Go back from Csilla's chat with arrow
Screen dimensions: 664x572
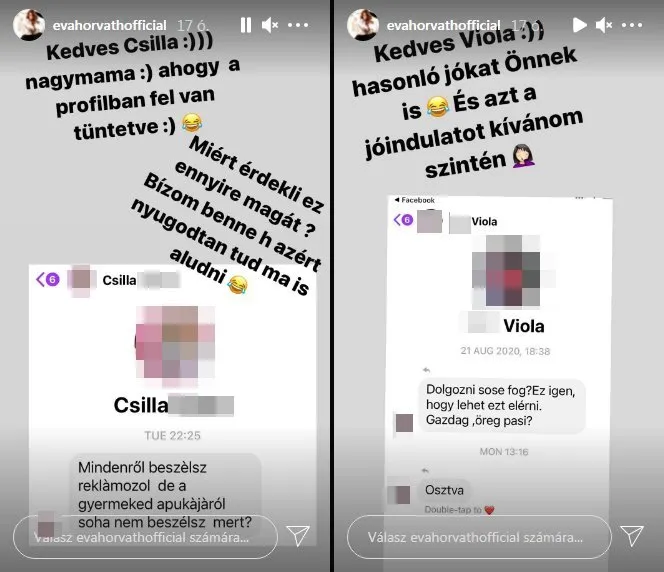coord(41,279)
